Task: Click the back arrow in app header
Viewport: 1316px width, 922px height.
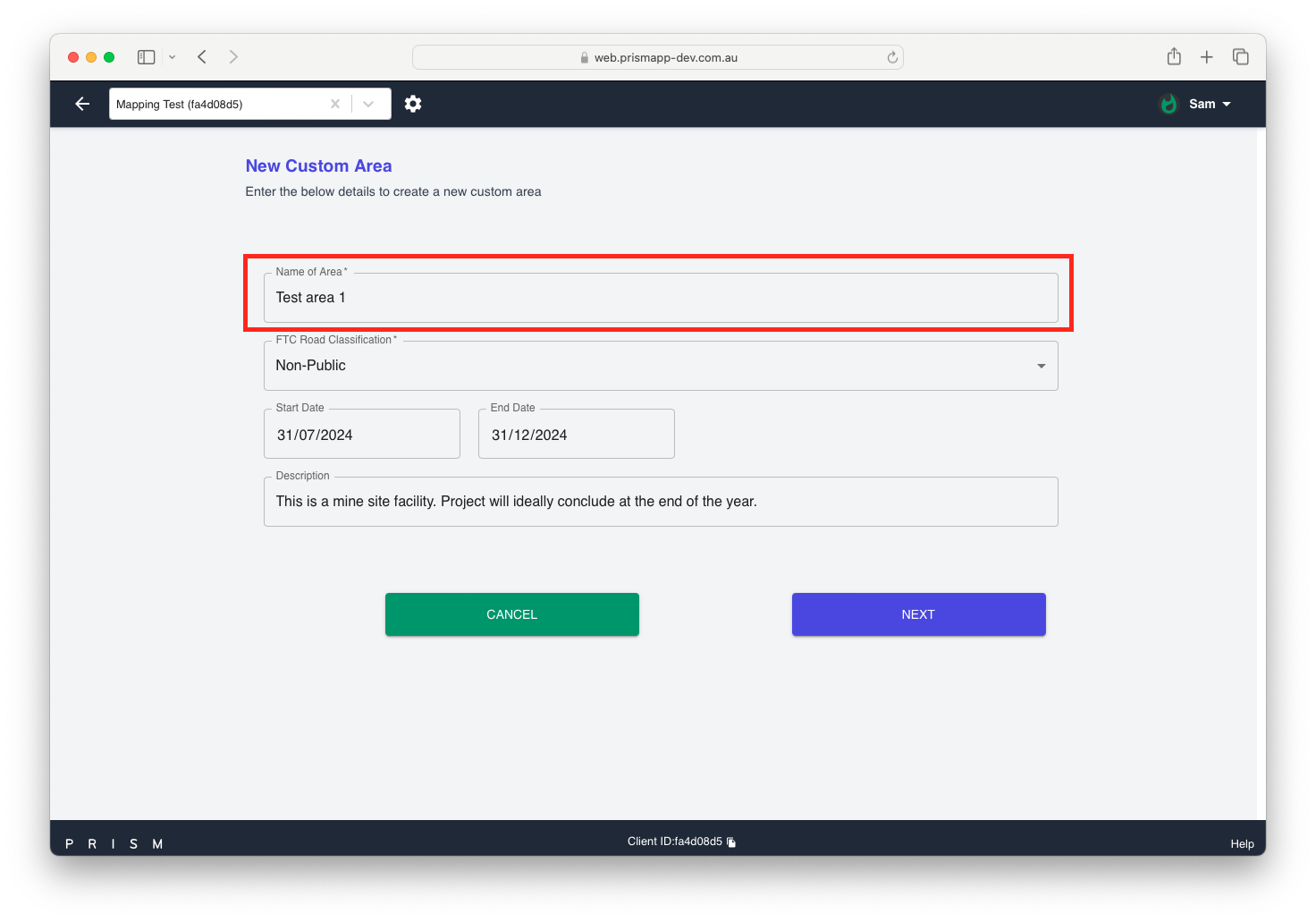Action: (82, 104)
